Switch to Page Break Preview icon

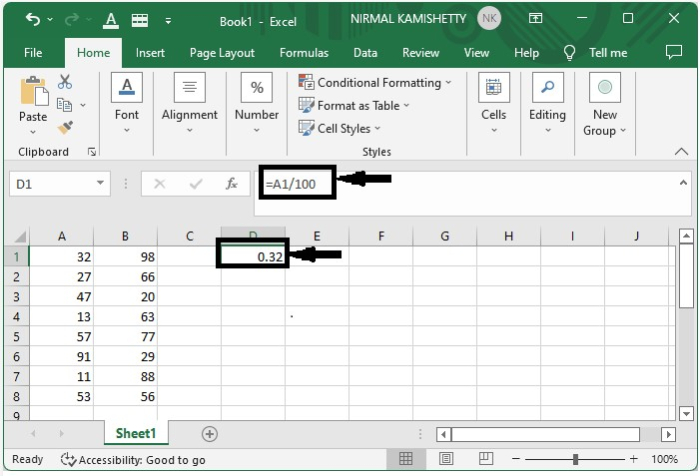point(486,459)
